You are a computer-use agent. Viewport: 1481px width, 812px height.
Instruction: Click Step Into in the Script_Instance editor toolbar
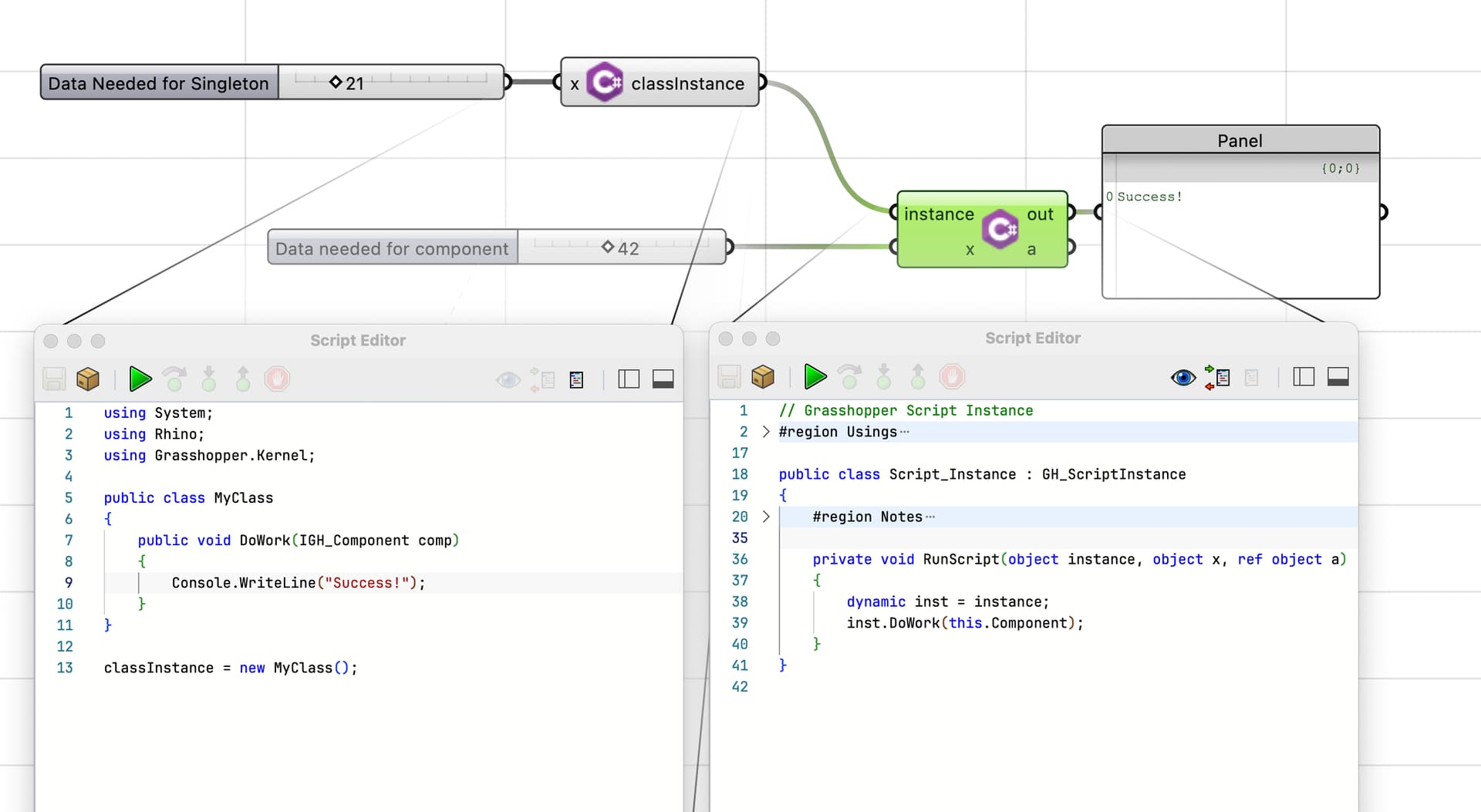tap(884, 376)
